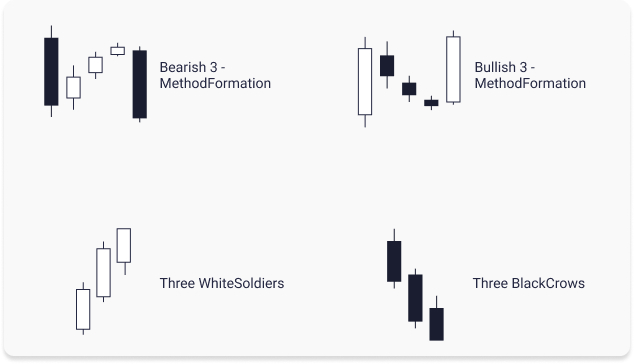Click middle candle of Three BlackCrows
Image resolution: width=634 pixels, height=364 pixels.
(415, 298)
